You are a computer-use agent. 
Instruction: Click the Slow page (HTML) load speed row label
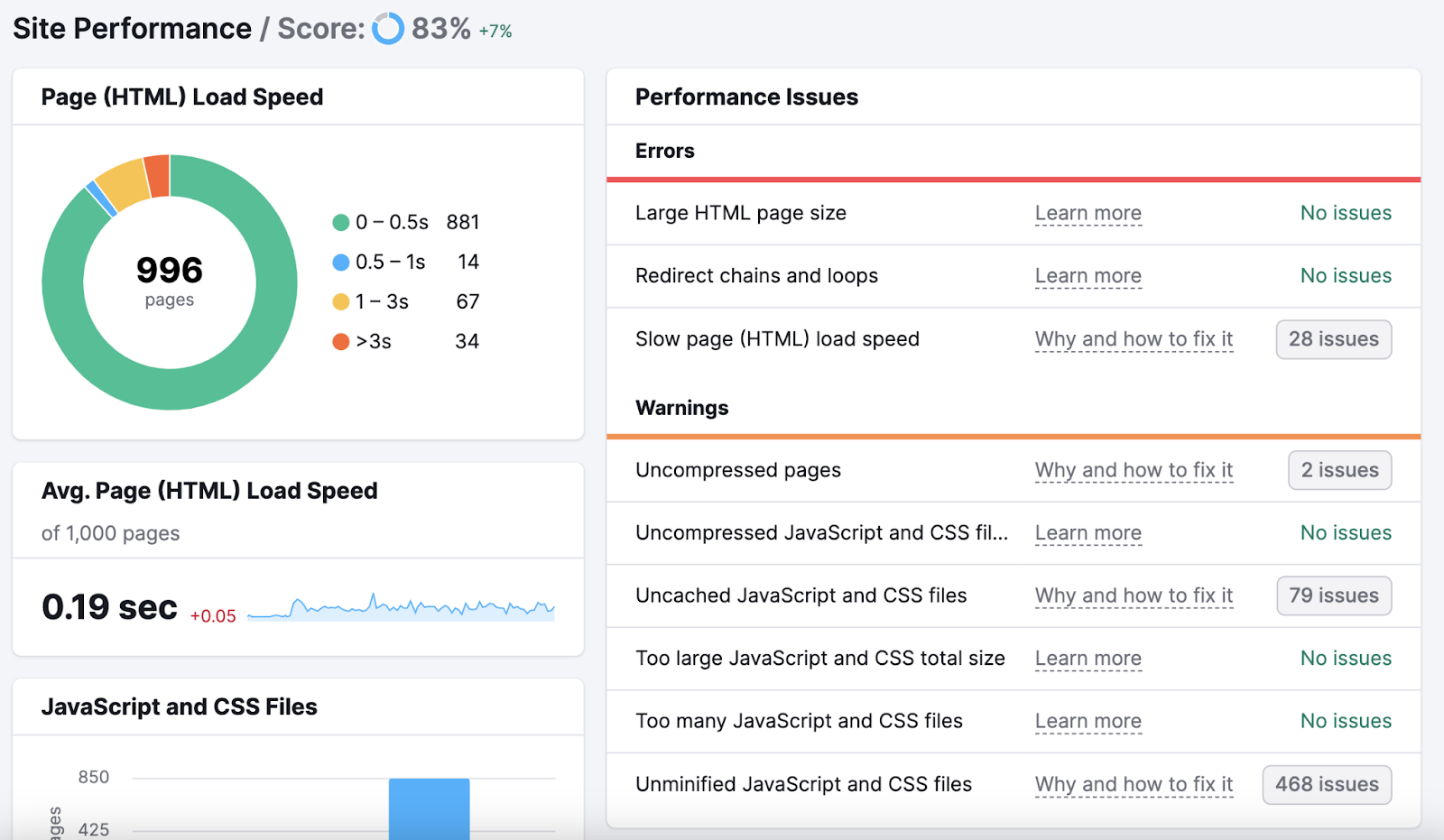click(x=777, y=339)
